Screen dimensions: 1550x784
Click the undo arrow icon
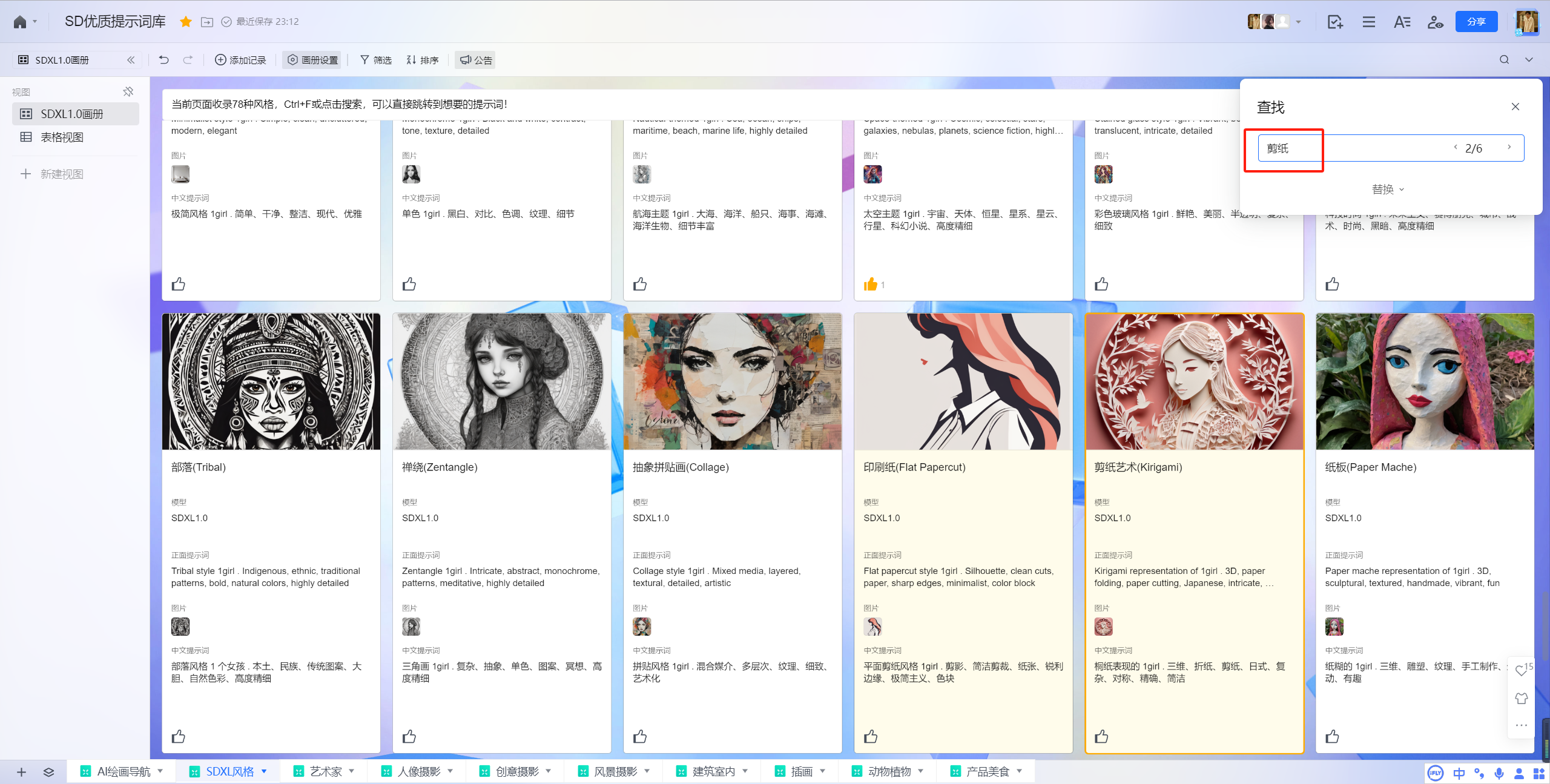coord(163,60)
